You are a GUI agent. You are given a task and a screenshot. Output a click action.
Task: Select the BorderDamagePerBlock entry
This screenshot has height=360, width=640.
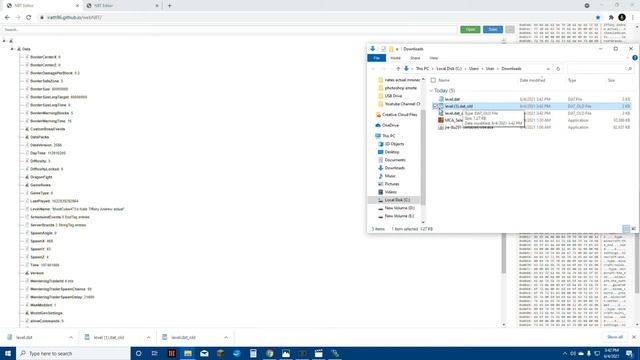pyautogui.click(x=54, y=73)
